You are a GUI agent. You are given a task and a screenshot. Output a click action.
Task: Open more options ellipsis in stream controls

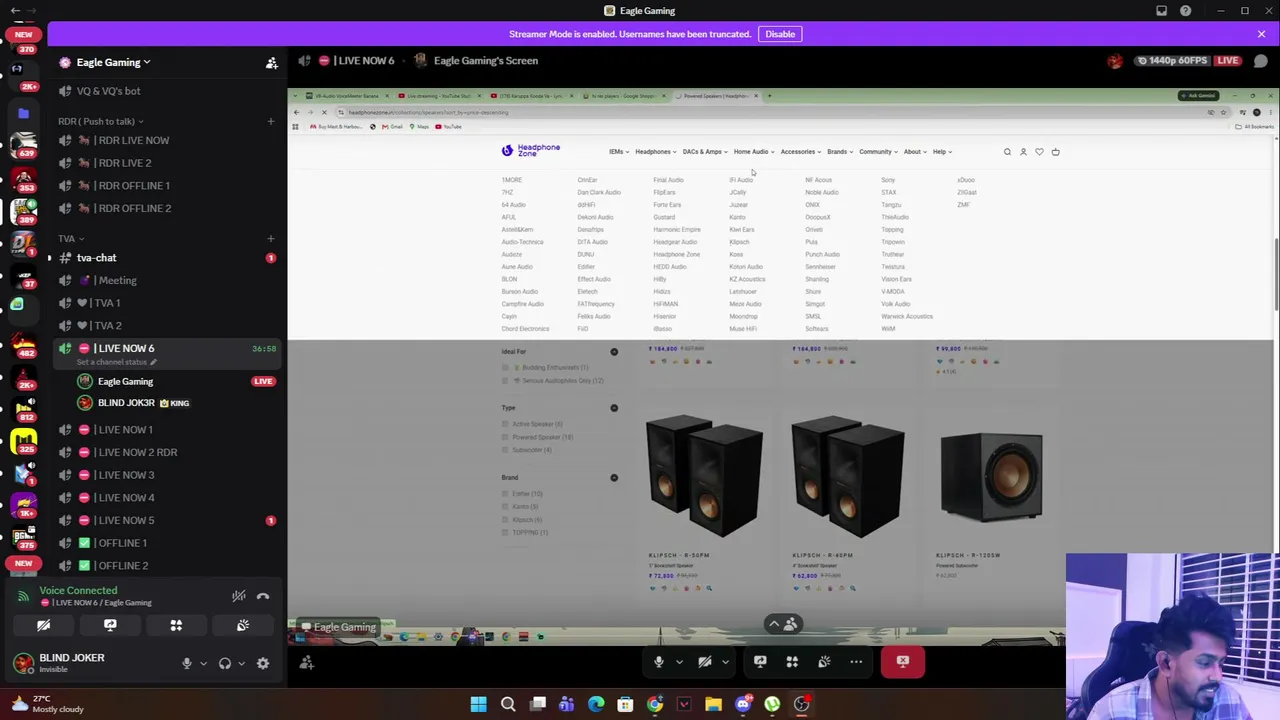pos(856,661)
